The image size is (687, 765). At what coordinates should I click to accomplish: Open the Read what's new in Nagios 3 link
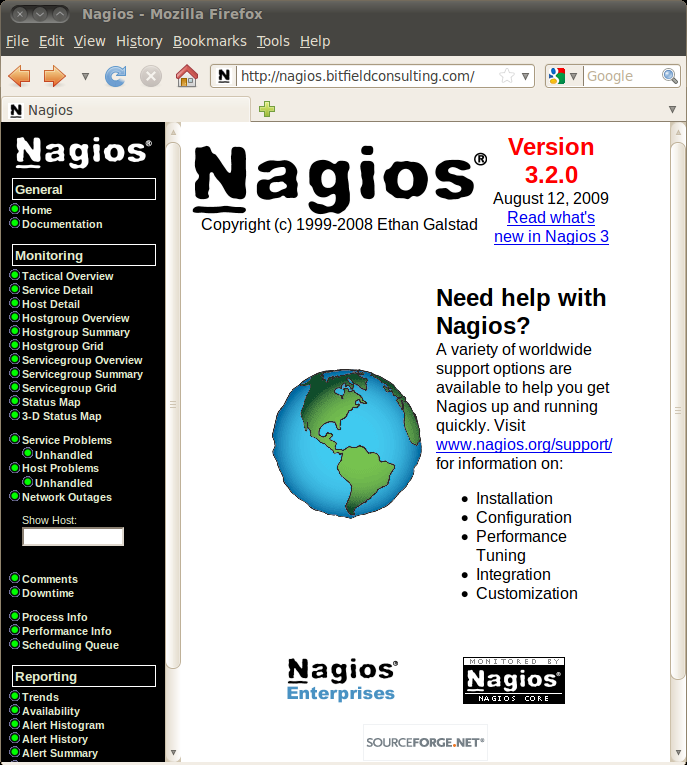pyautogui.click(x=551, y=227)
